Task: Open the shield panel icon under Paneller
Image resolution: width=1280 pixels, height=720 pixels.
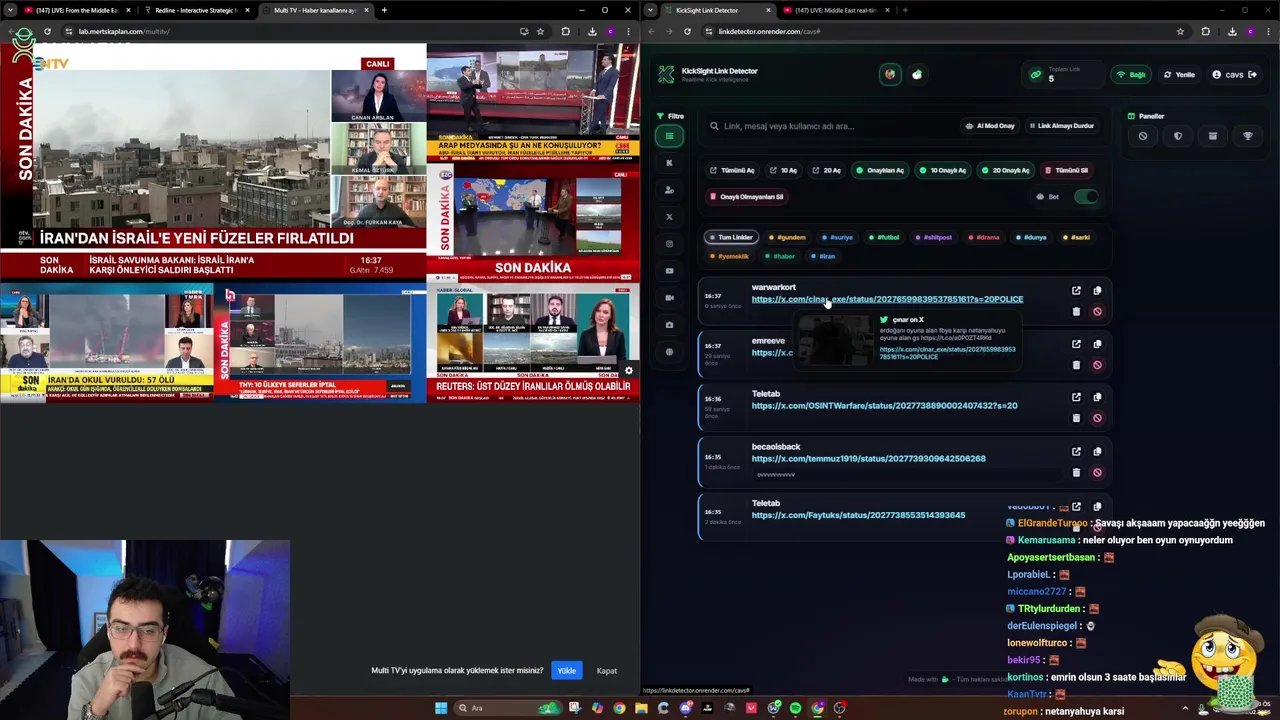Action: [1178, 136]
